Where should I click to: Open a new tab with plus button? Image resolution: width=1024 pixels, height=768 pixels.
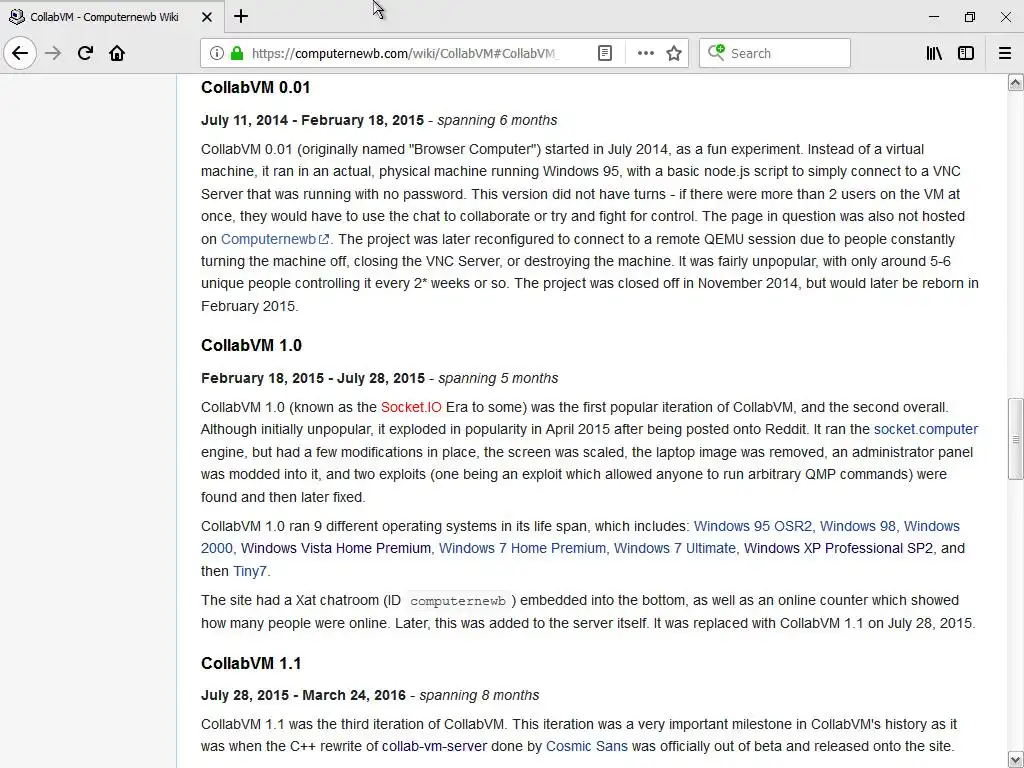pyautogui.click(x=241, y=16)
